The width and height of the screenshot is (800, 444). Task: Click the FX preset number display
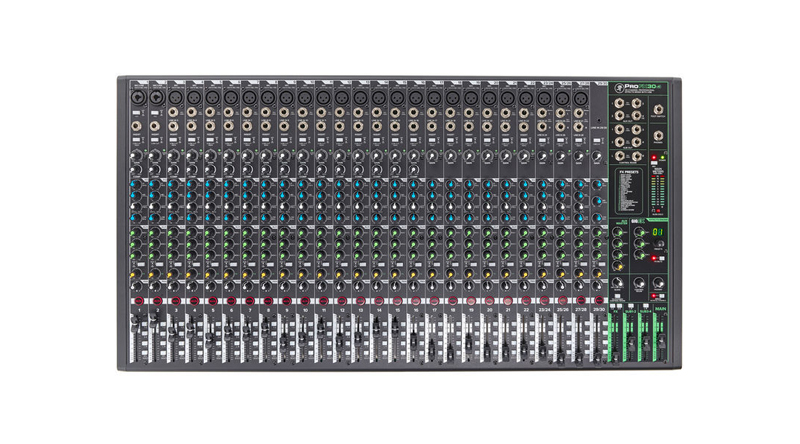658,233
